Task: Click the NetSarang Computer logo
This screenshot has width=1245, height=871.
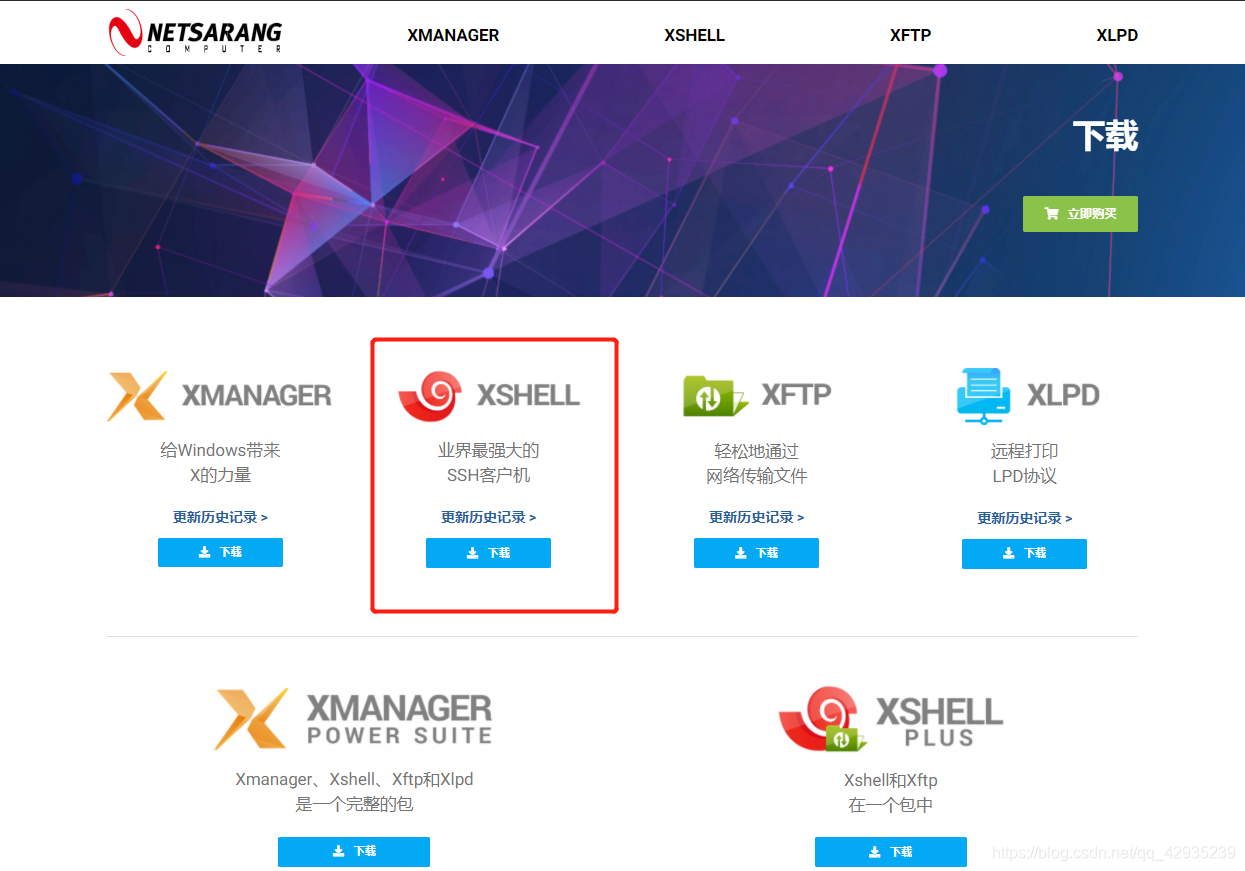Action: 195,33
